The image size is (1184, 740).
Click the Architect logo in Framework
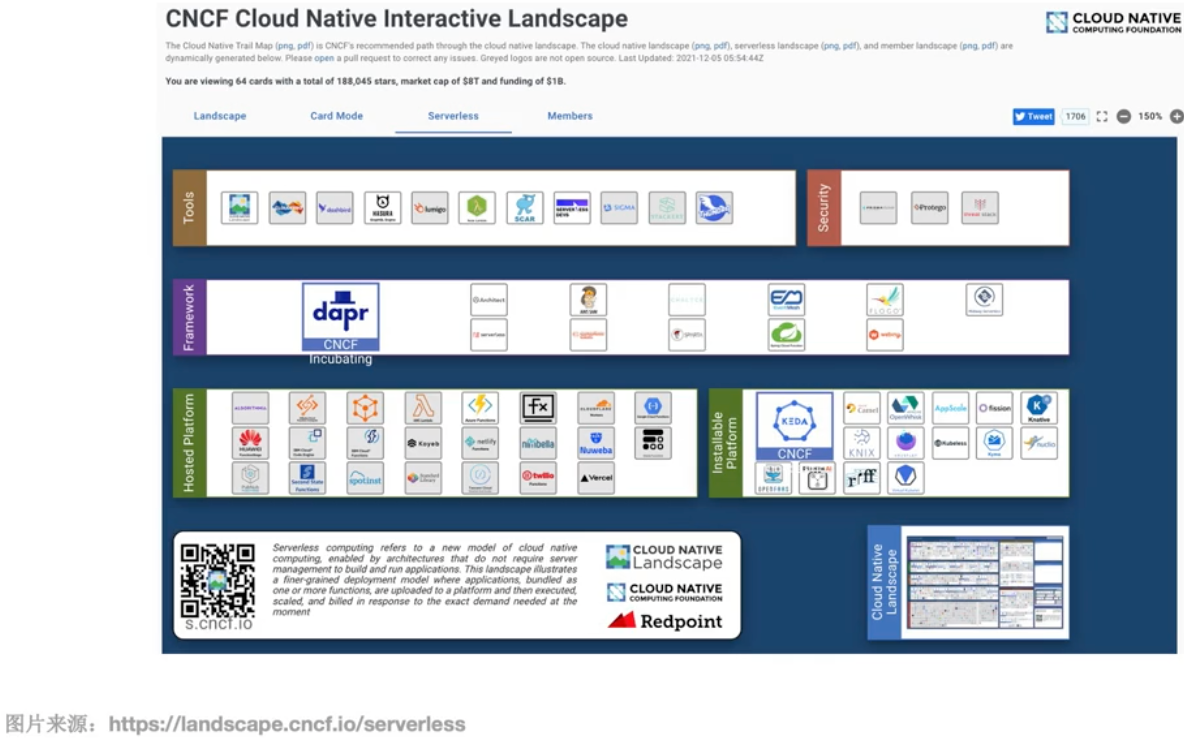pyautogui.click(x=489, y=300)
